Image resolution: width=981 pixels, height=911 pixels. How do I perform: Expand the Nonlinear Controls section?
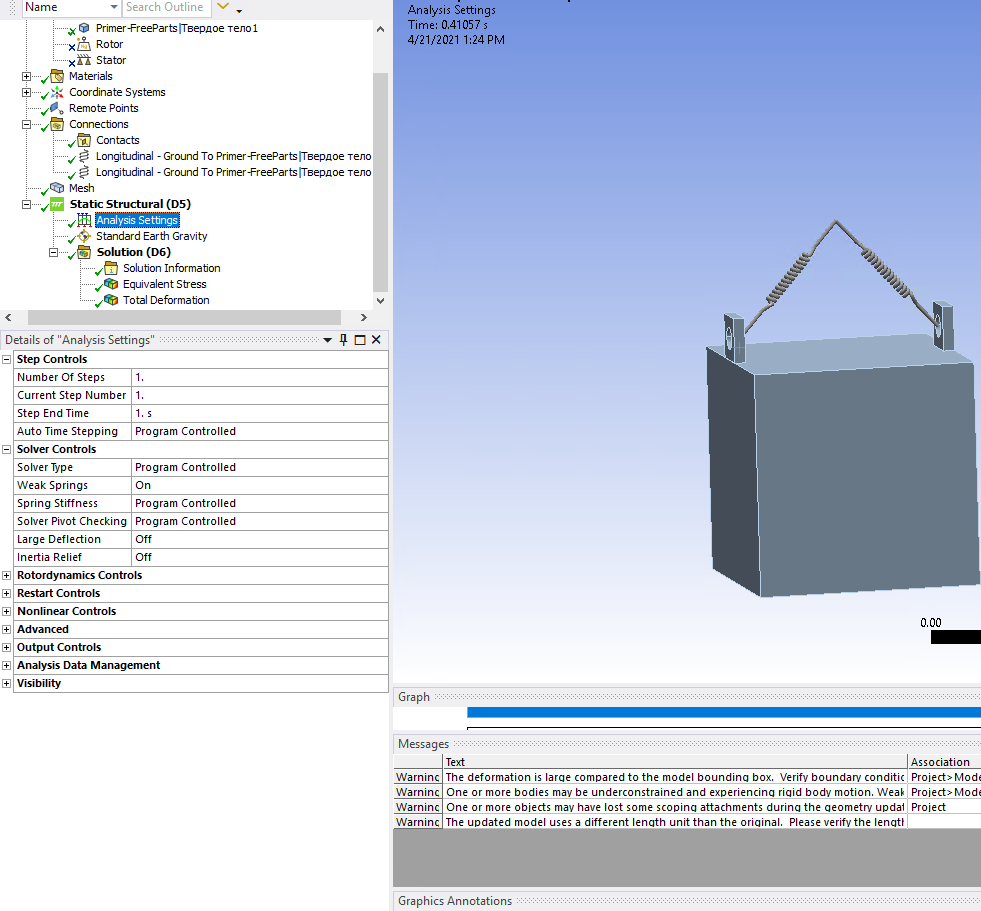pos(7,611)
